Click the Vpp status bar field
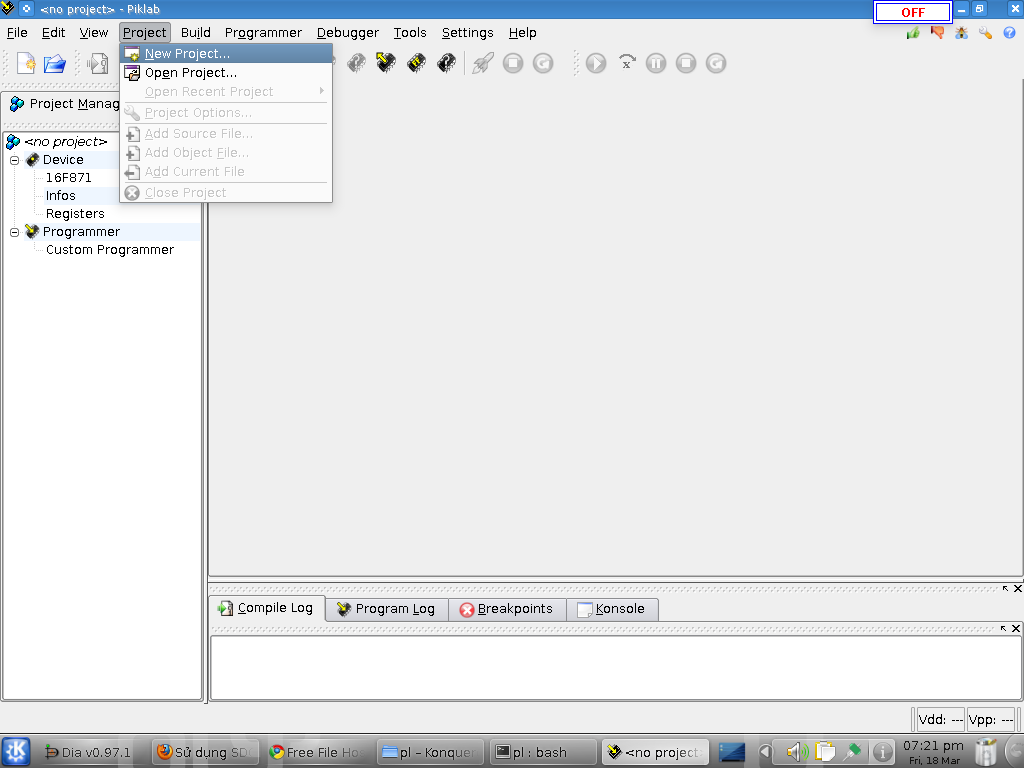This screenshot has height=768, width=1024. click(991, 720)
